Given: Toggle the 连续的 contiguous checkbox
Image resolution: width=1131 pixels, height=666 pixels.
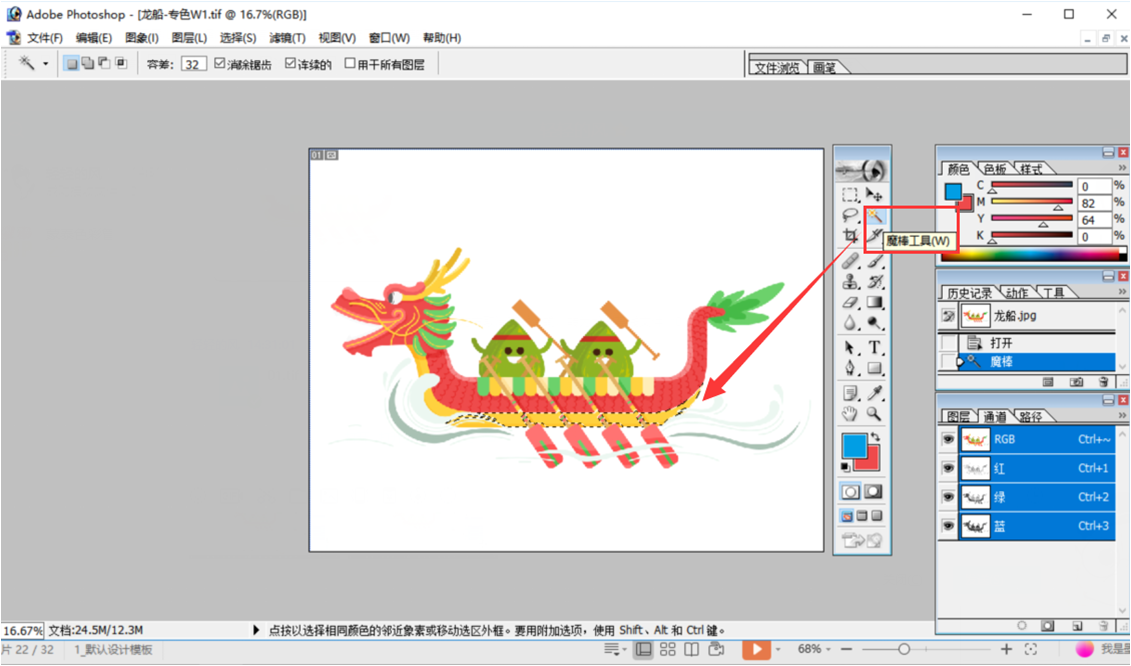Looking at the screenshot, I should [x=290, y=63].
